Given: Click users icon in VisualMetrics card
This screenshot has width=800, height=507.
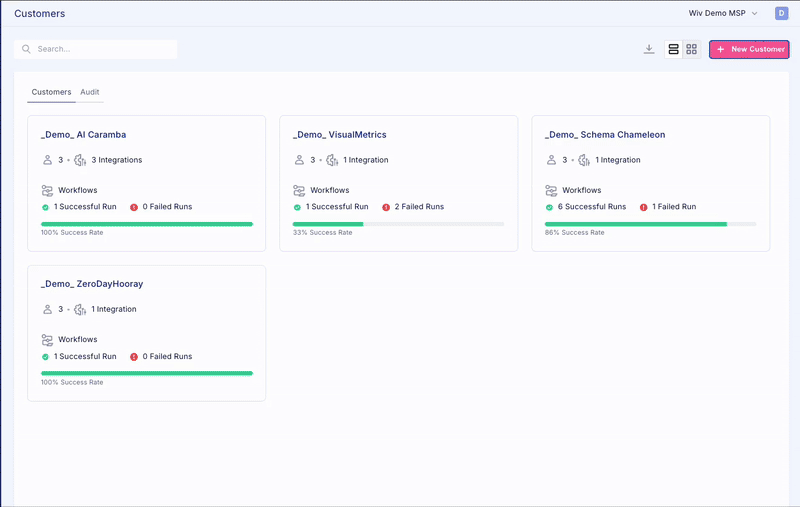Looking at the screenshot, I should tap(299, 160).
